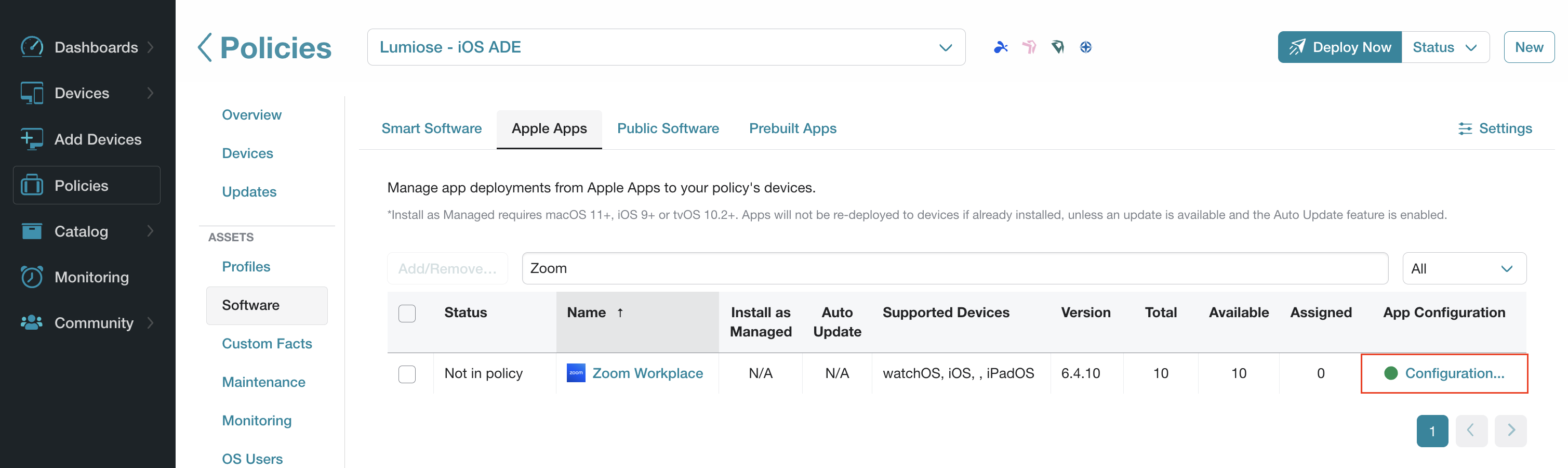Click the dark shield icon beside policy selector
This screenshot has width=1568, height=468.
pos(1058,47)
